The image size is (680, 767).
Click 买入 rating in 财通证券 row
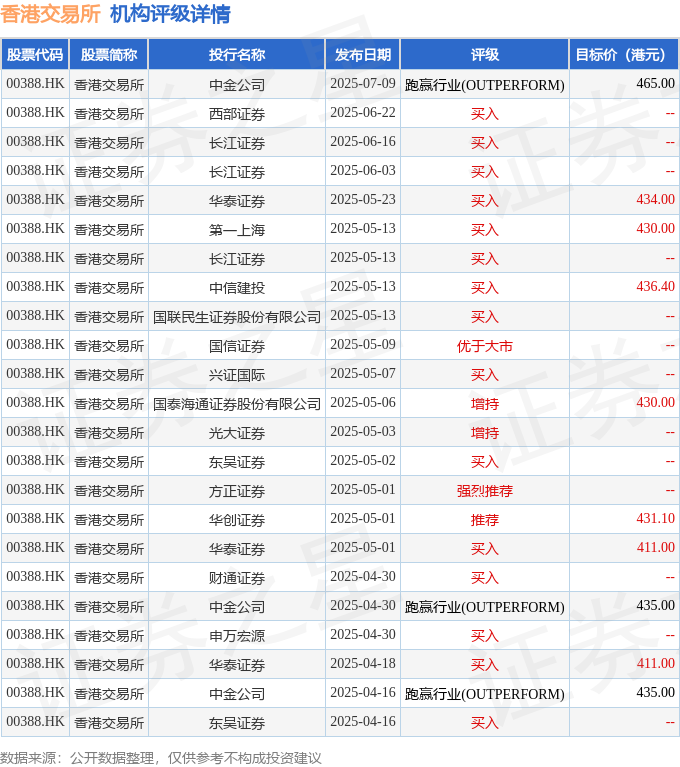(x=485, y=578)
